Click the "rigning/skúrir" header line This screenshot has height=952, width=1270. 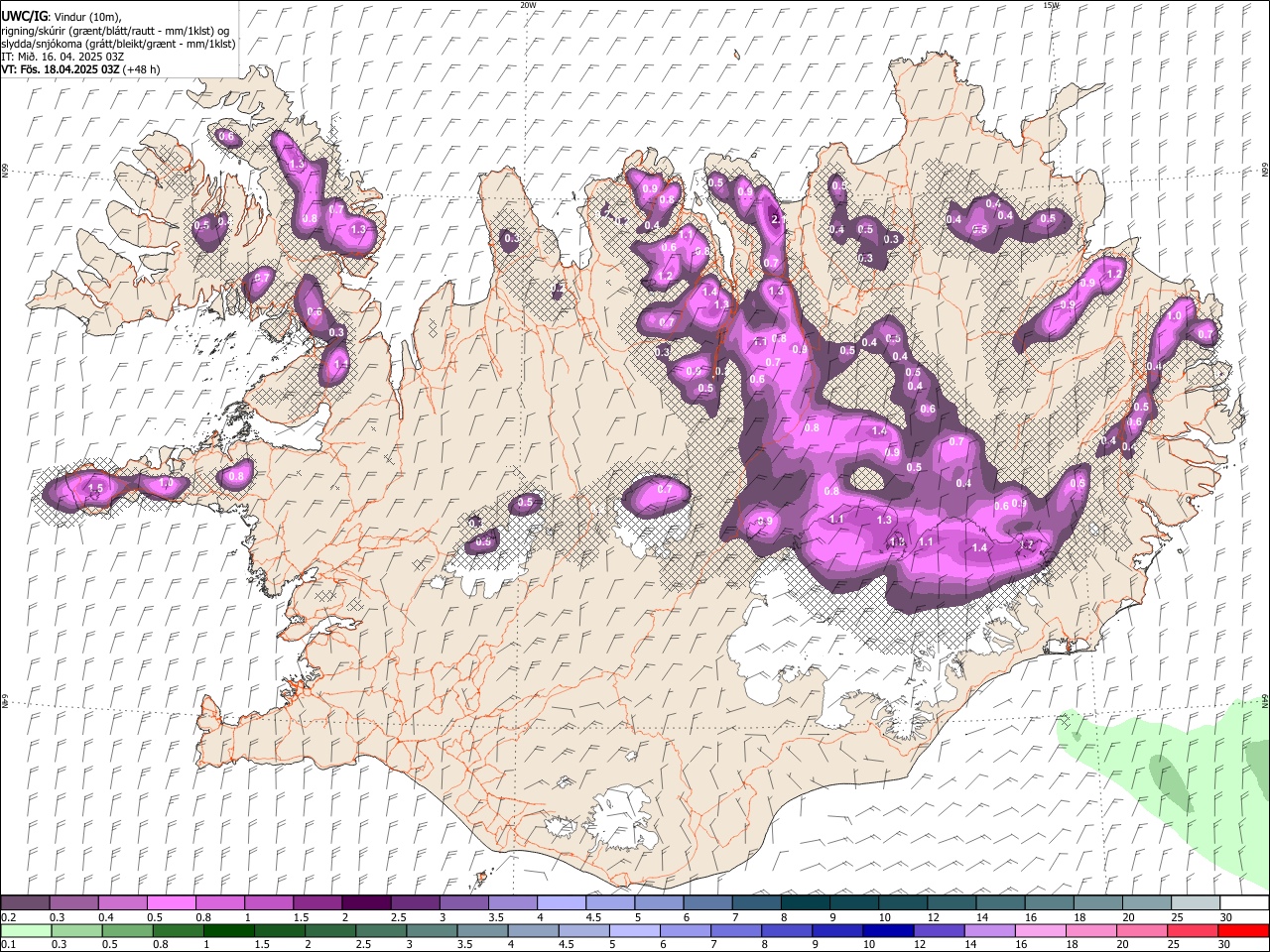point(115,31)
